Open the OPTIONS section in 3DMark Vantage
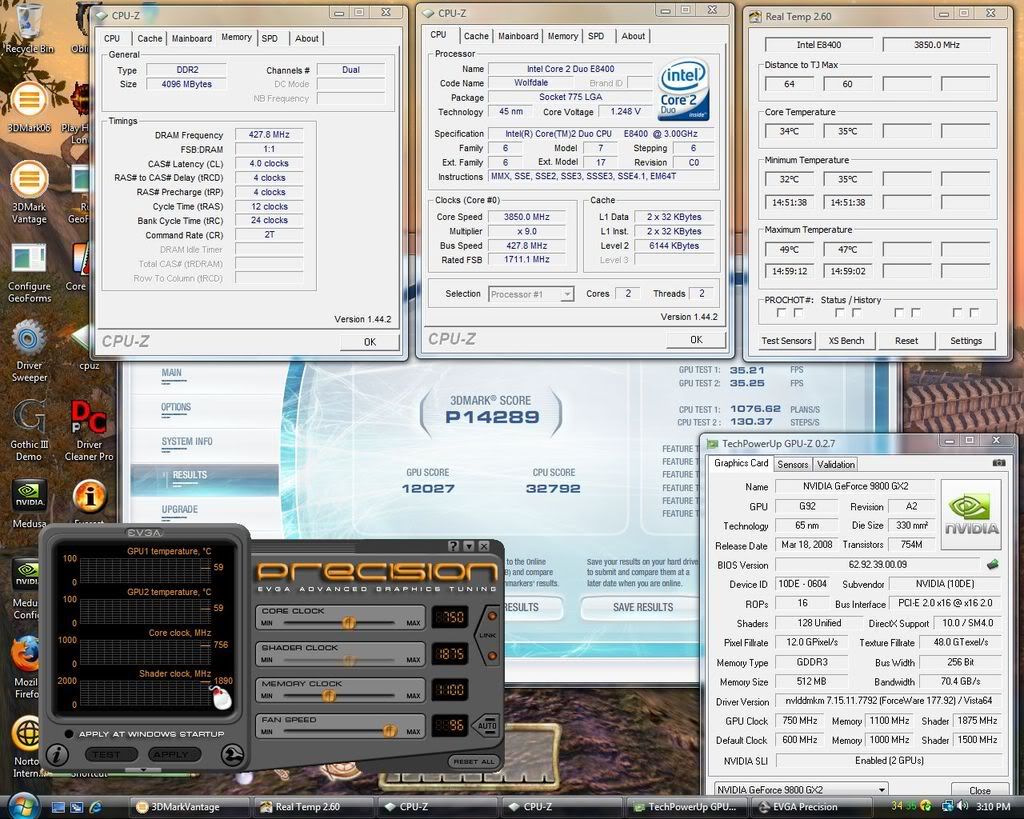The height and width of the screenshot is (819, 1024). tap(176, 408)
